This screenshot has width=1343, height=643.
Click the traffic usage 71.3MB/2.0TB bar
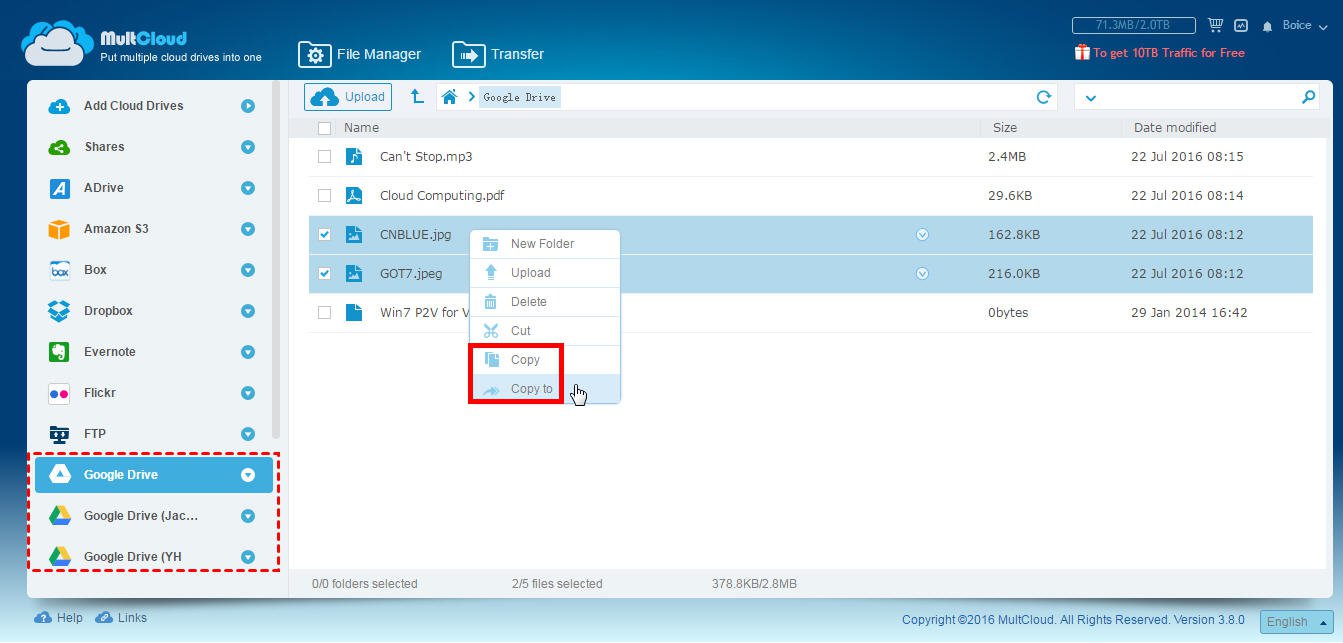tap(1134, 25)
